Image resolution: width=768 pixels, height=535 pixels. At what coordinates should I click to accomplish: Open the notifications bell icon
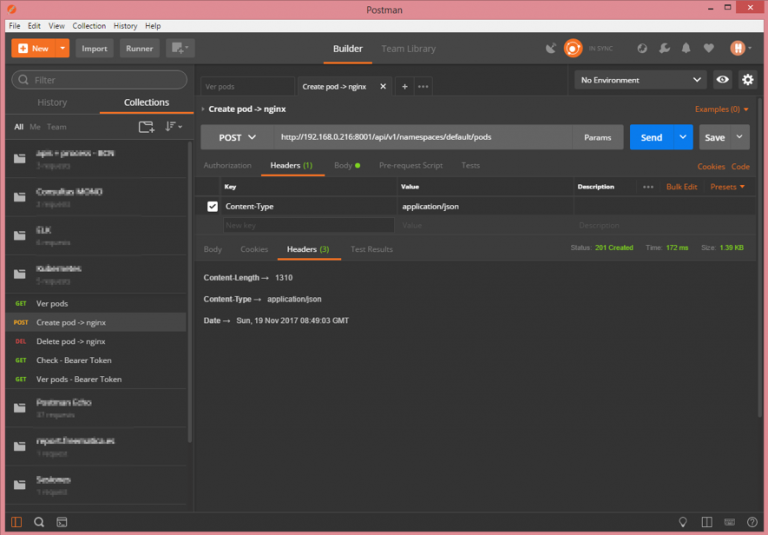click(686, 48)
